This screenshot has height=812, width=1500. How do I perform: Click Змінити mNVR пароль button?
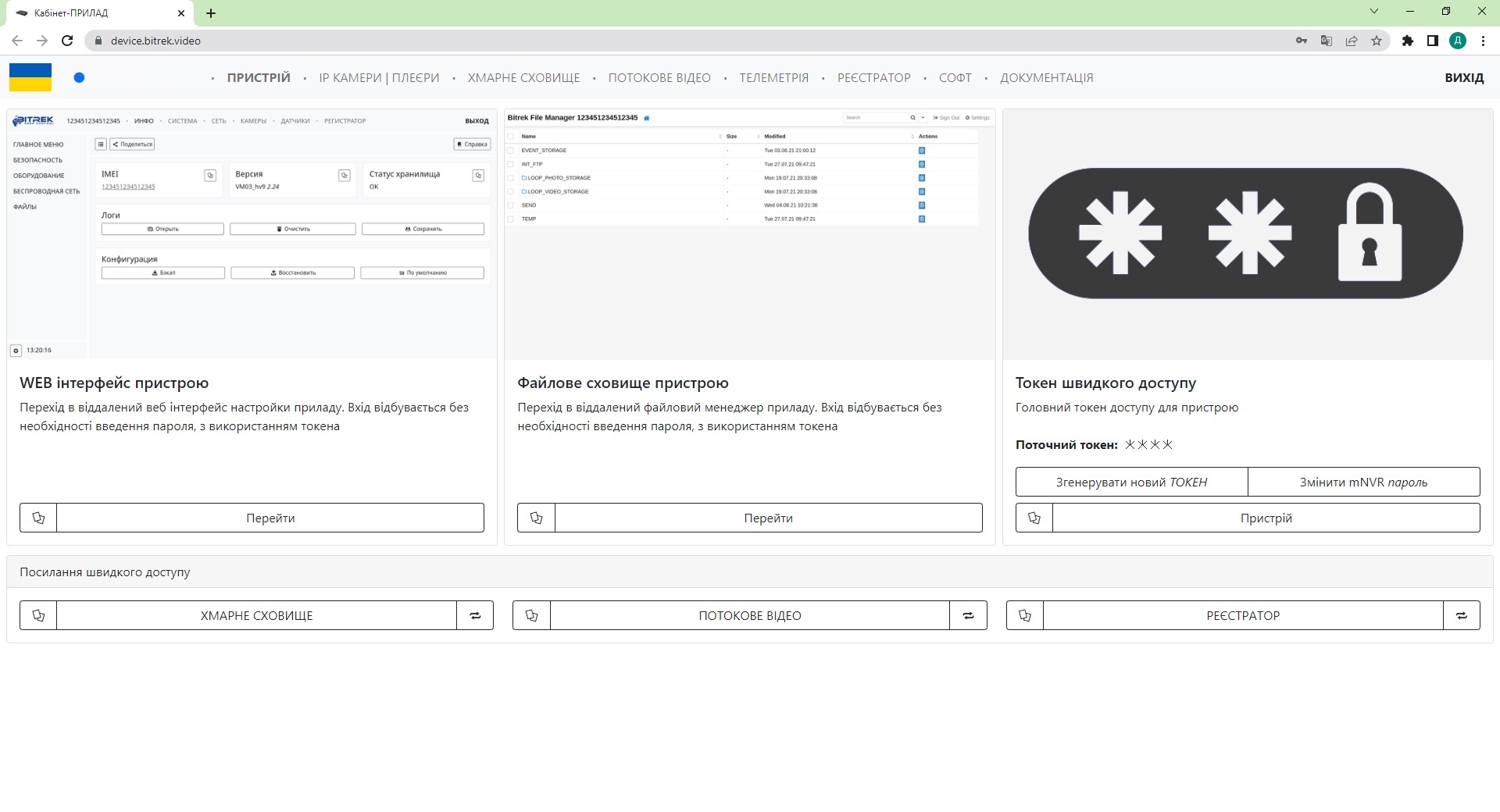point(1363,482)
